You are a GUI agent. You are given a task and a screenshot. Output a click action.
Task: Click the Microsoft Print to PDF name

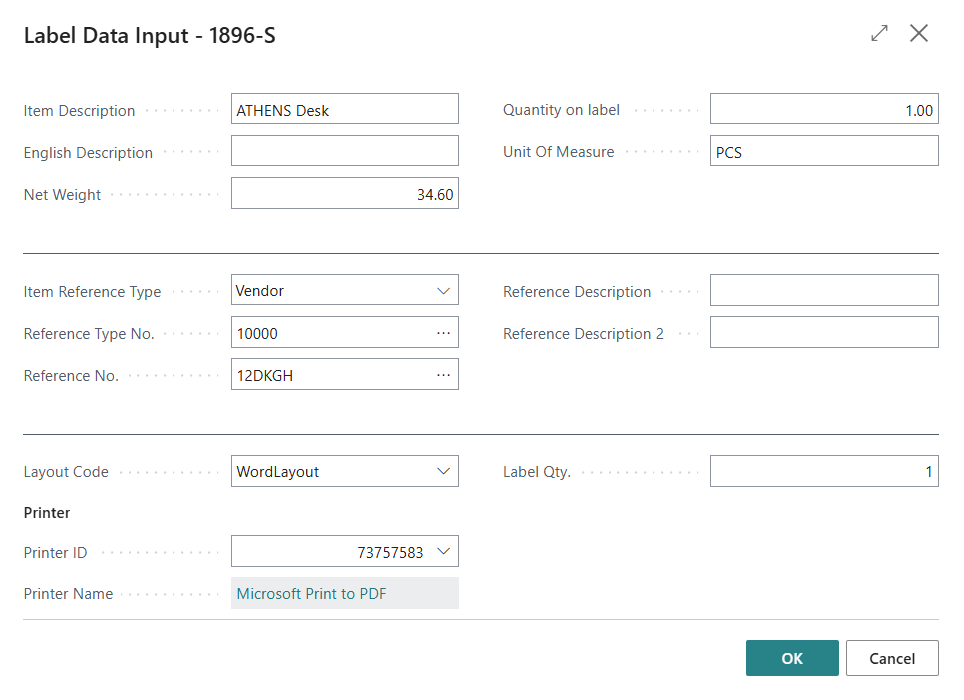point(311,593)
